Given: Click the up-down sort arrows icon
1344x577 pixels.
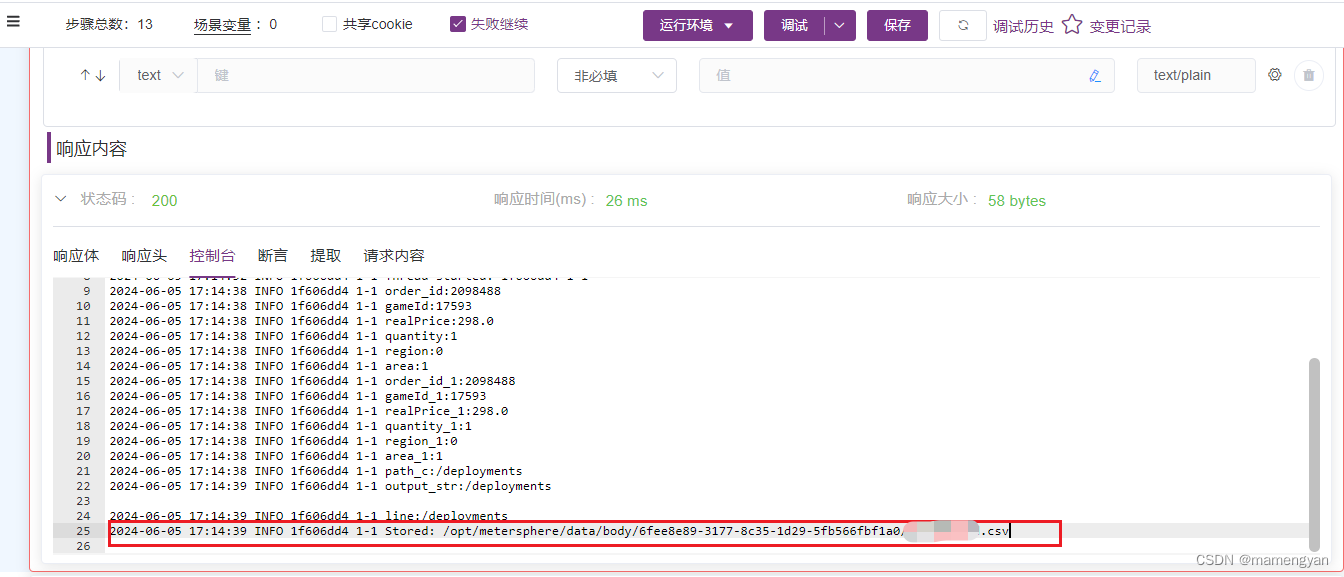Looking at the screenshot, I should [91, 75].
